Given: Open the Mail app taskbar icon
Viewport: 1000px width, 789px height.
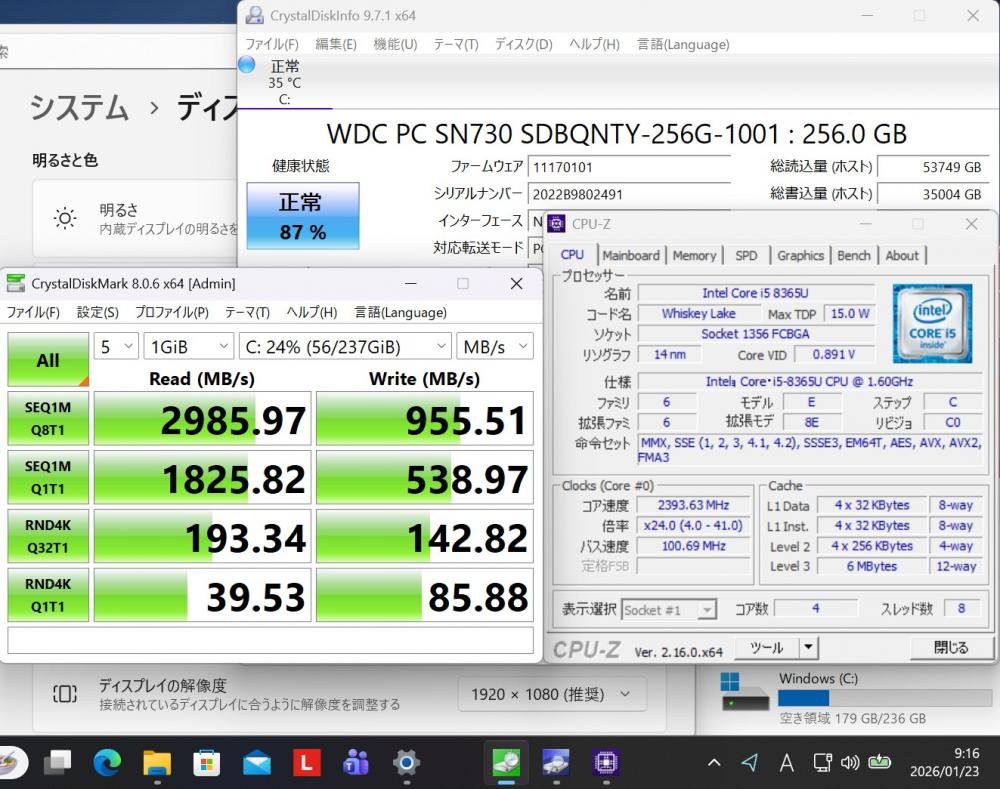Looking at the screenshot, I should [x=256, y=763].
